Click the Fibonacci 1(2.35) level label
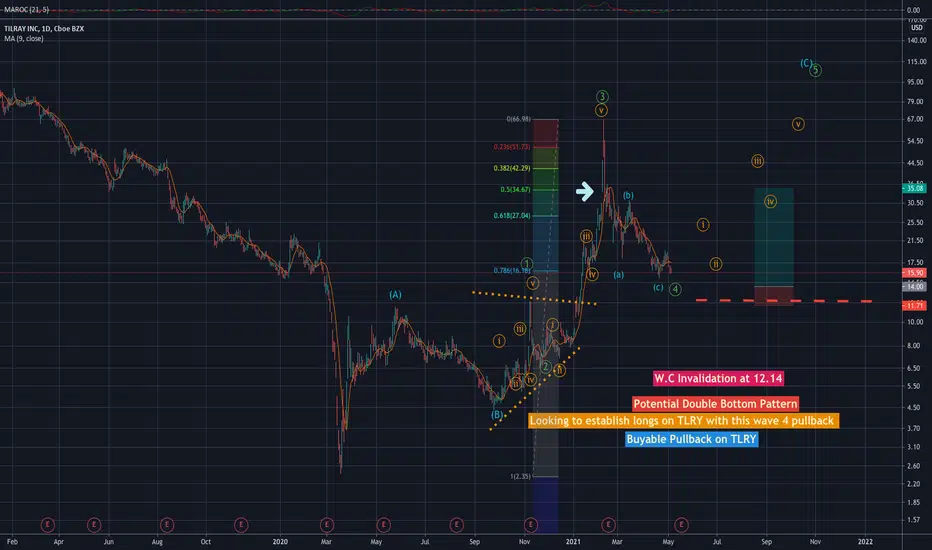932x550 pixels. tap(520, 476)
